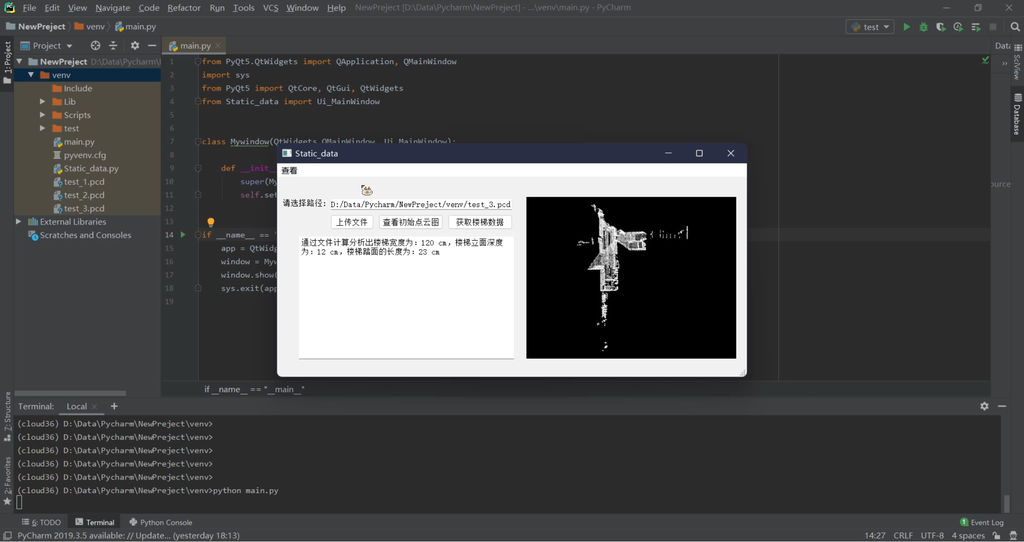Click the run gutter arrow on line 14
This screenshot has height=542, width=1024.
click(x=183, y=235)
